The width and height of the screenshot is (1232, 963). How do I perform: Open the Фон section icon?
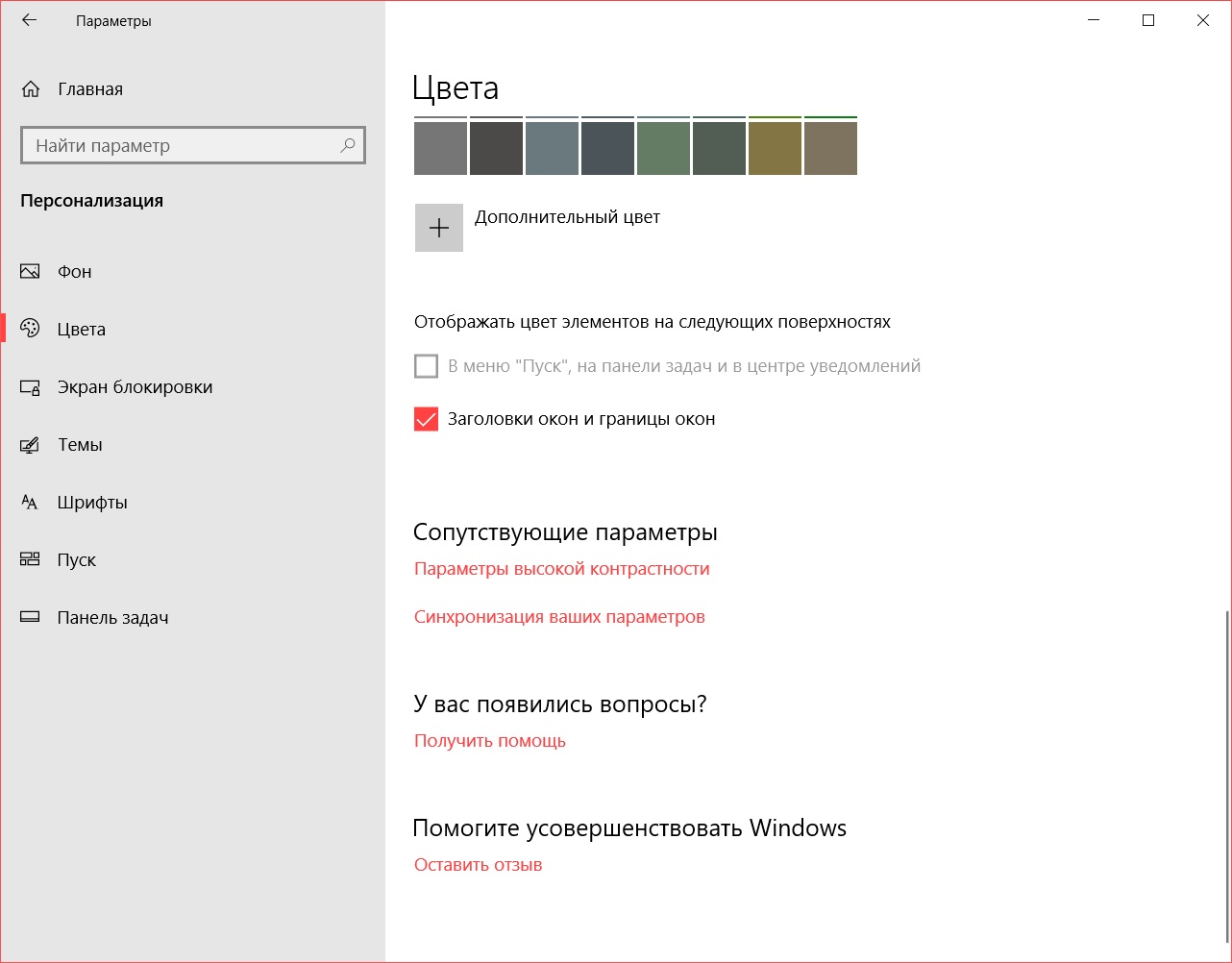coord(30,272)
